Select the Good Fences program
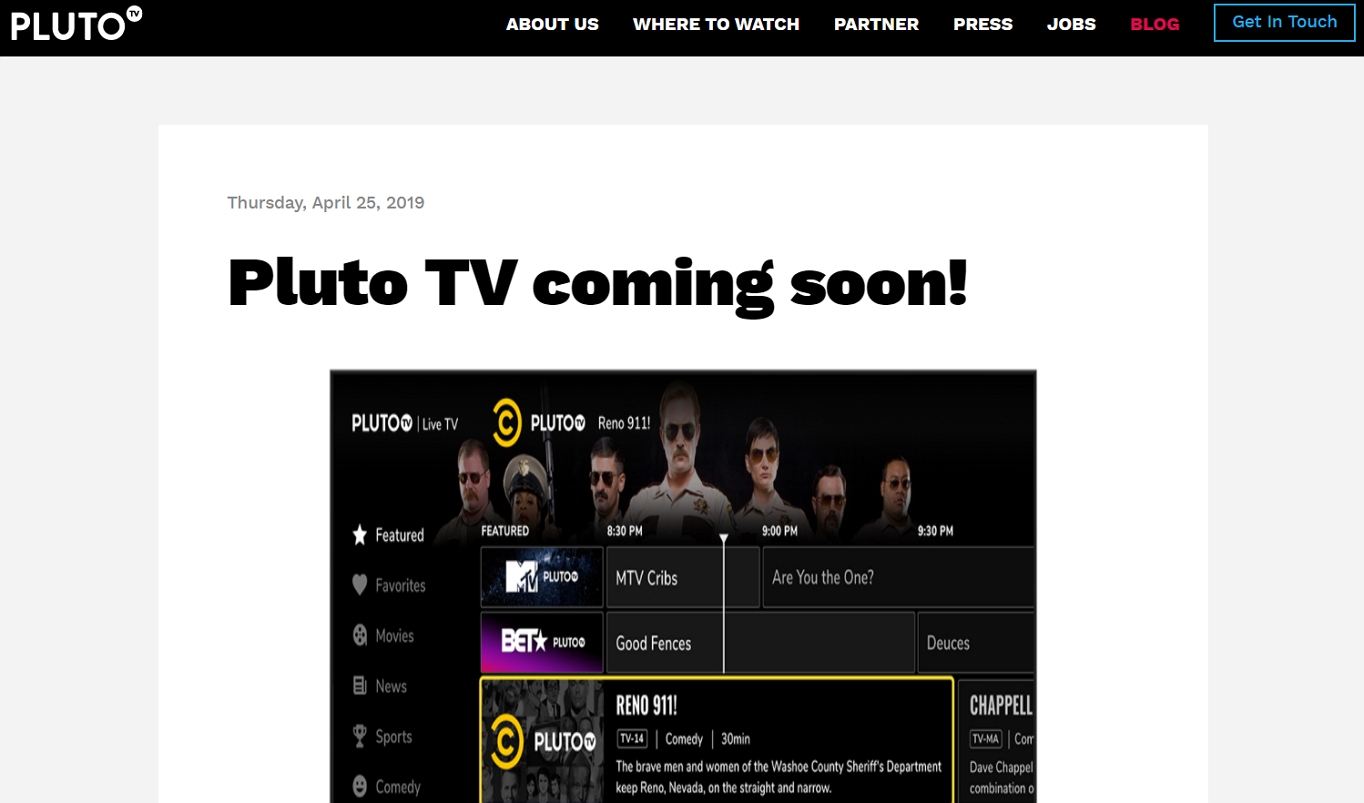The width and height of the screenshot is (1364, 803). coord(760,642)
